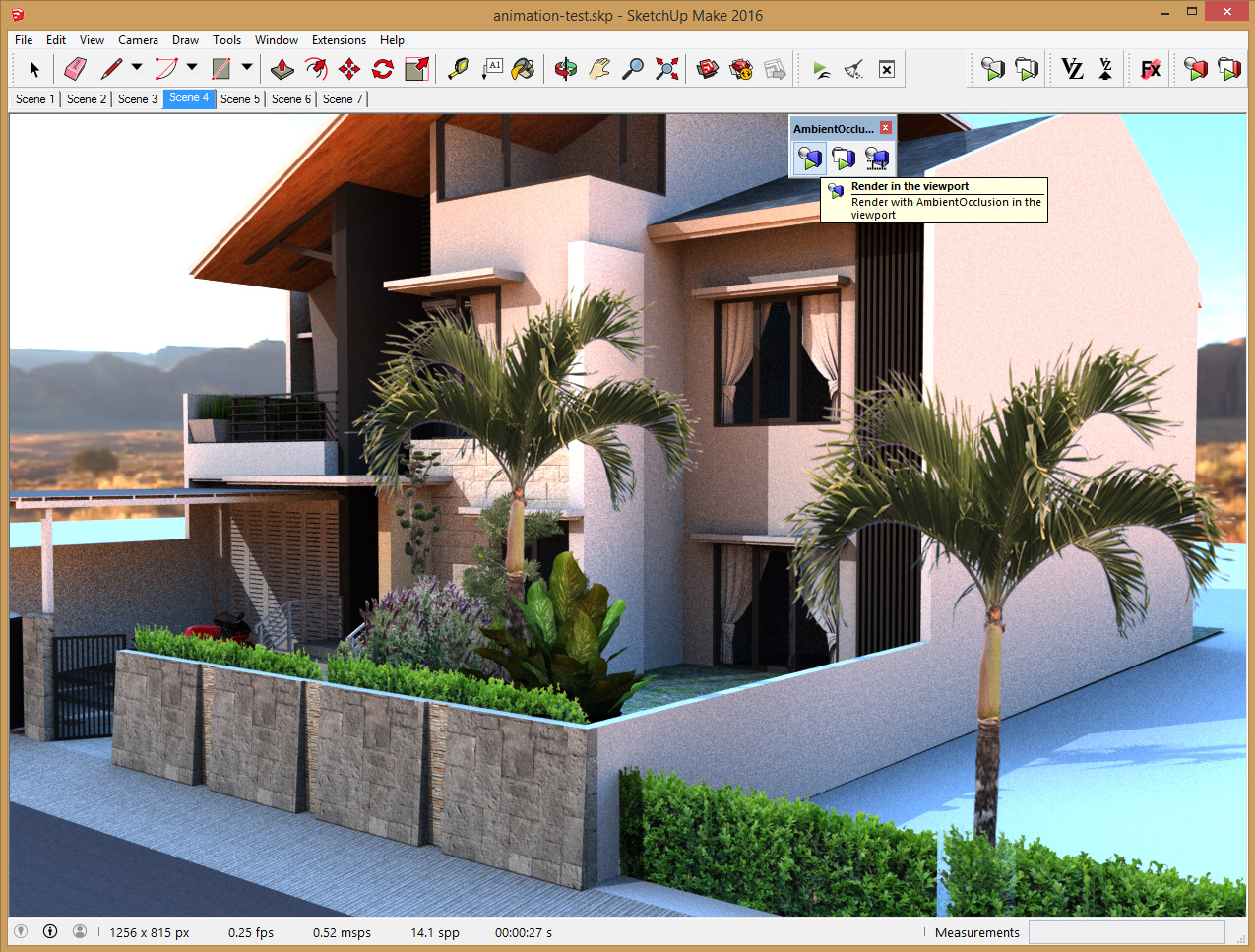Click the geo-location status bar icon

pos(21,931)
